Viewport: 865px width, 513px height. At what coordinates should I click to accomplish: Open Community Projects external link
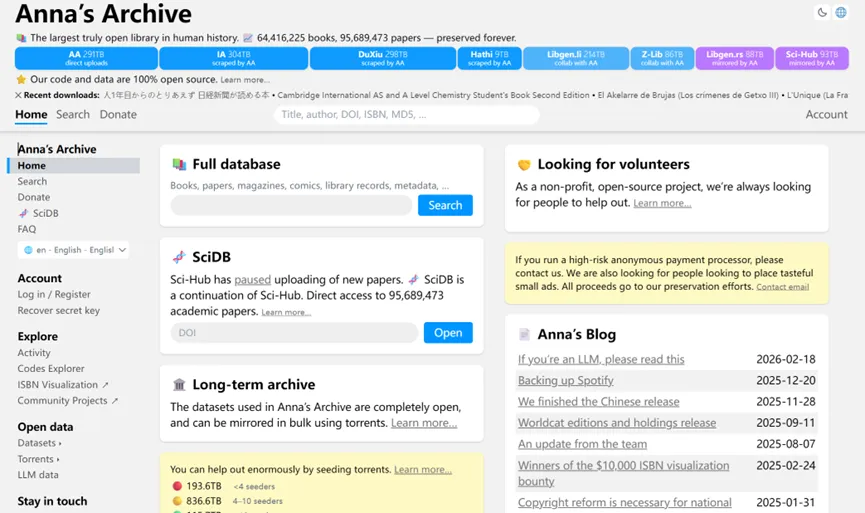pos(67,401)
